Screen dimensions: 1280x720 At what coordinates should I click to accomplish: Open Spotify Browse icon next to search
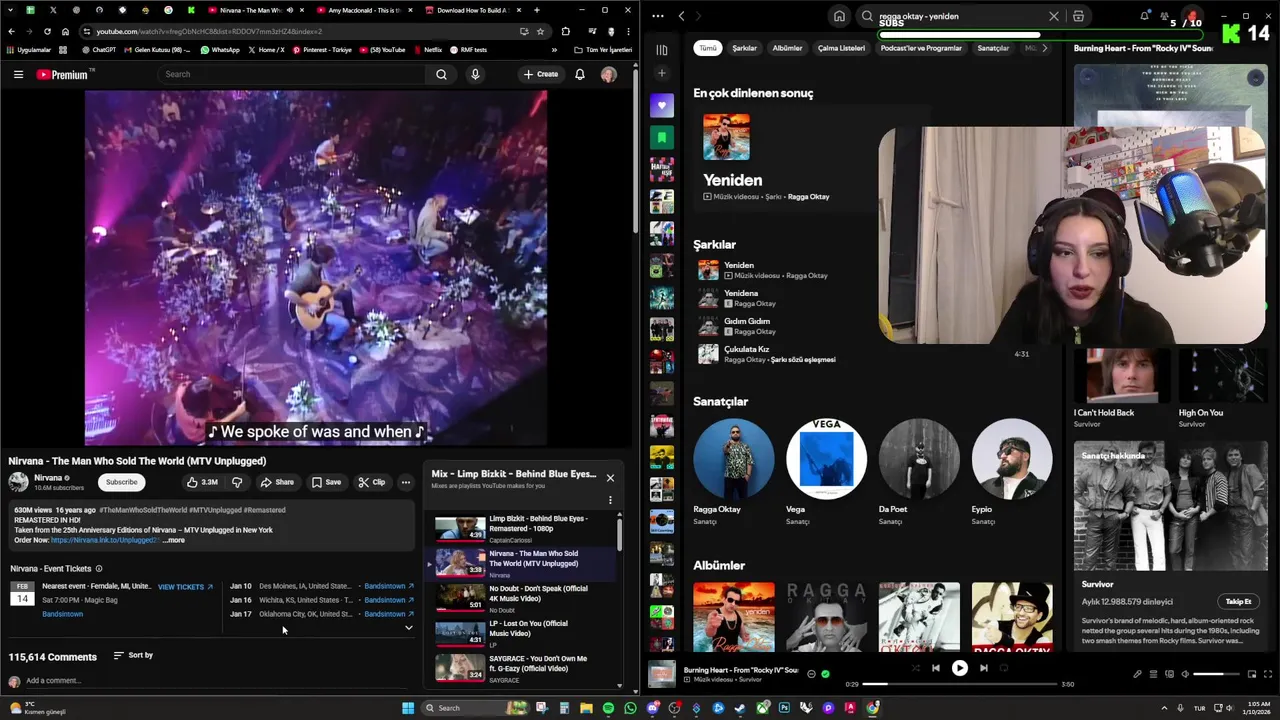pos(1078,16)
